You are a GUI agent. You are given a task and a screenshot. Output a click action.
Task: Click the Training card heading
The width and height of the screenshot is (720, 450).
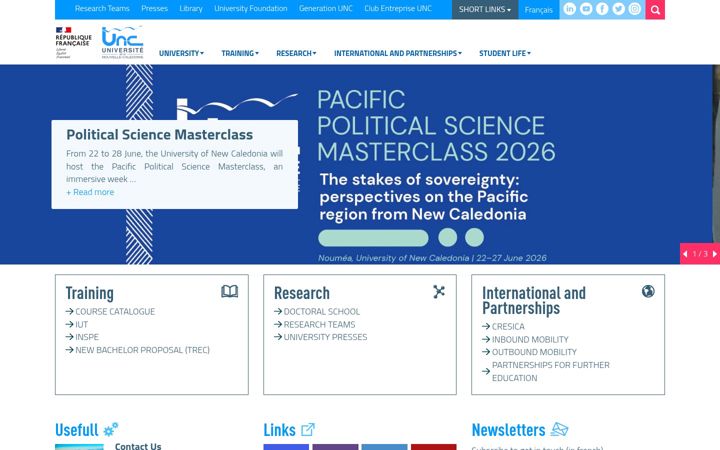click(x=90, y=293)
